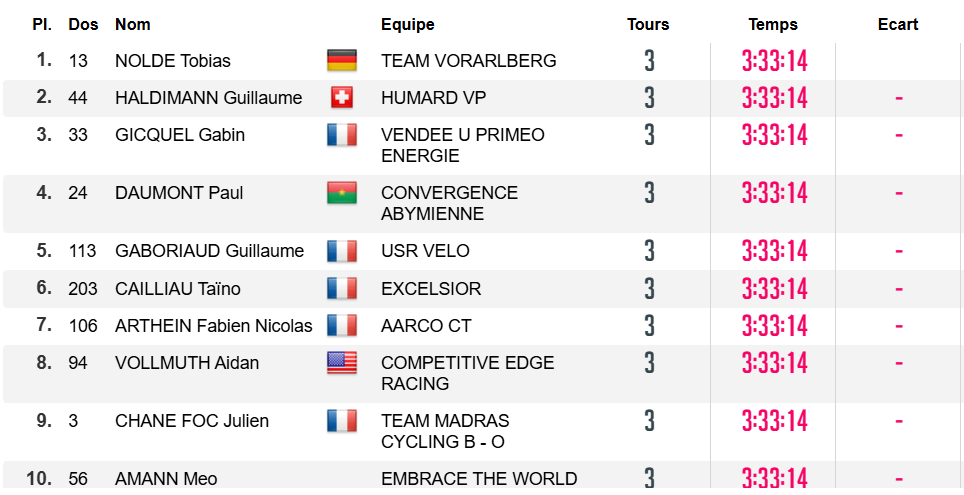Open team name TEAM VORARLBERG

point(468,61)
